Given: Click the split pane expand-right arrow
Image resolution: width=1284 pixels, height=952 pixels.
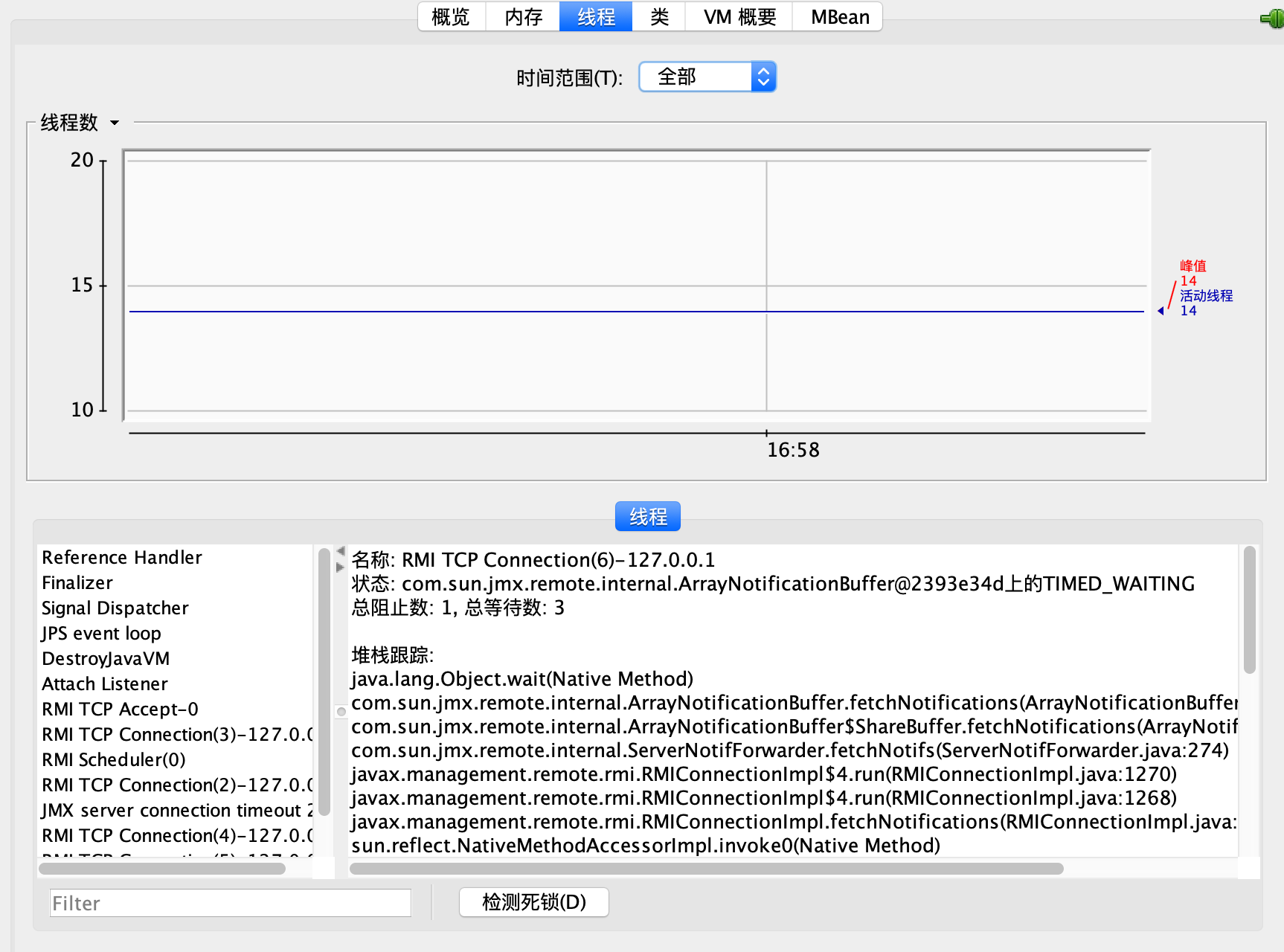Looking at the screenshot, I should tap(341, 567).
